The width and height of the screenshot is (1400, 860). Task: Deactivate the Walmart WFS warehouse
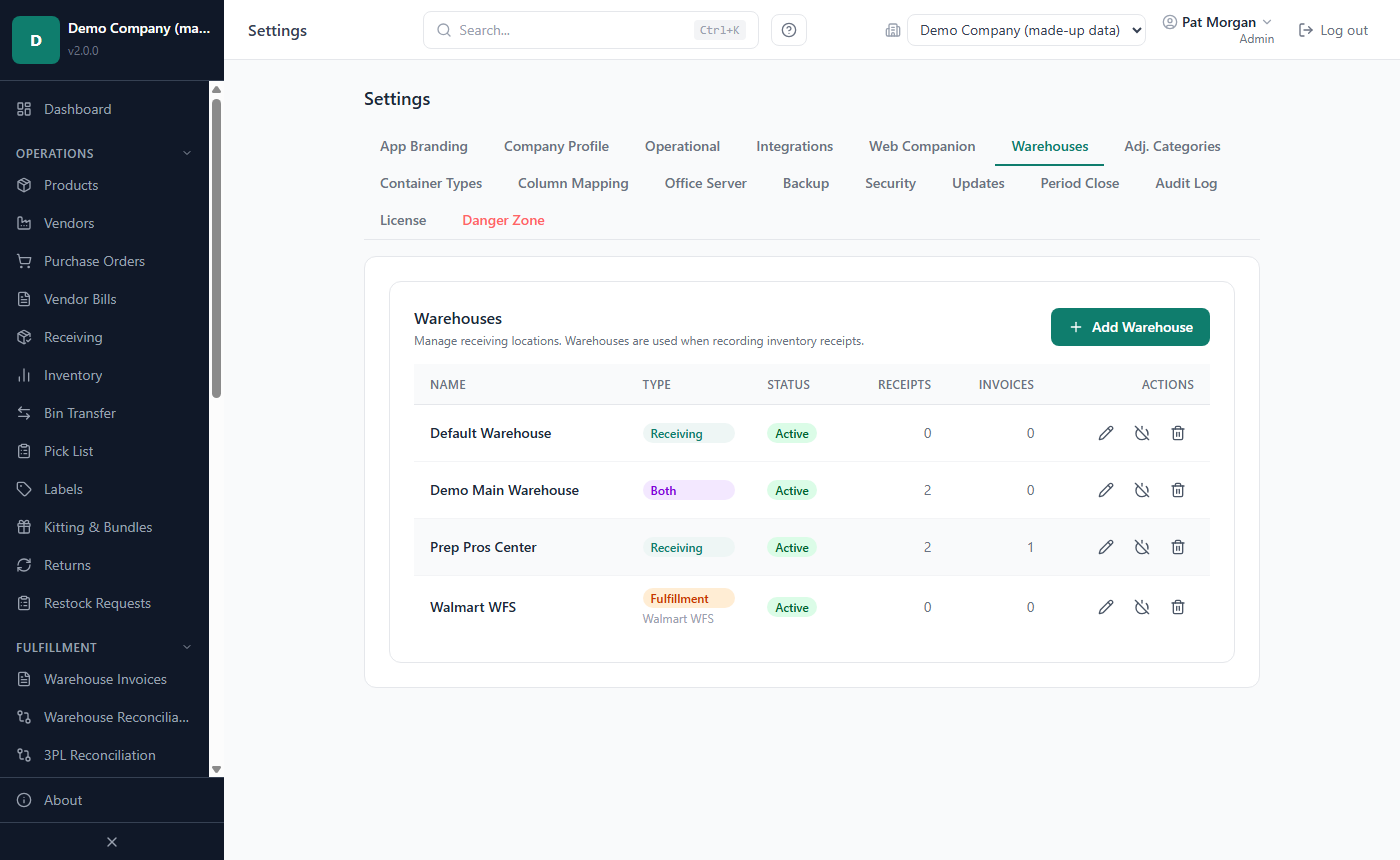point(1142,607)
